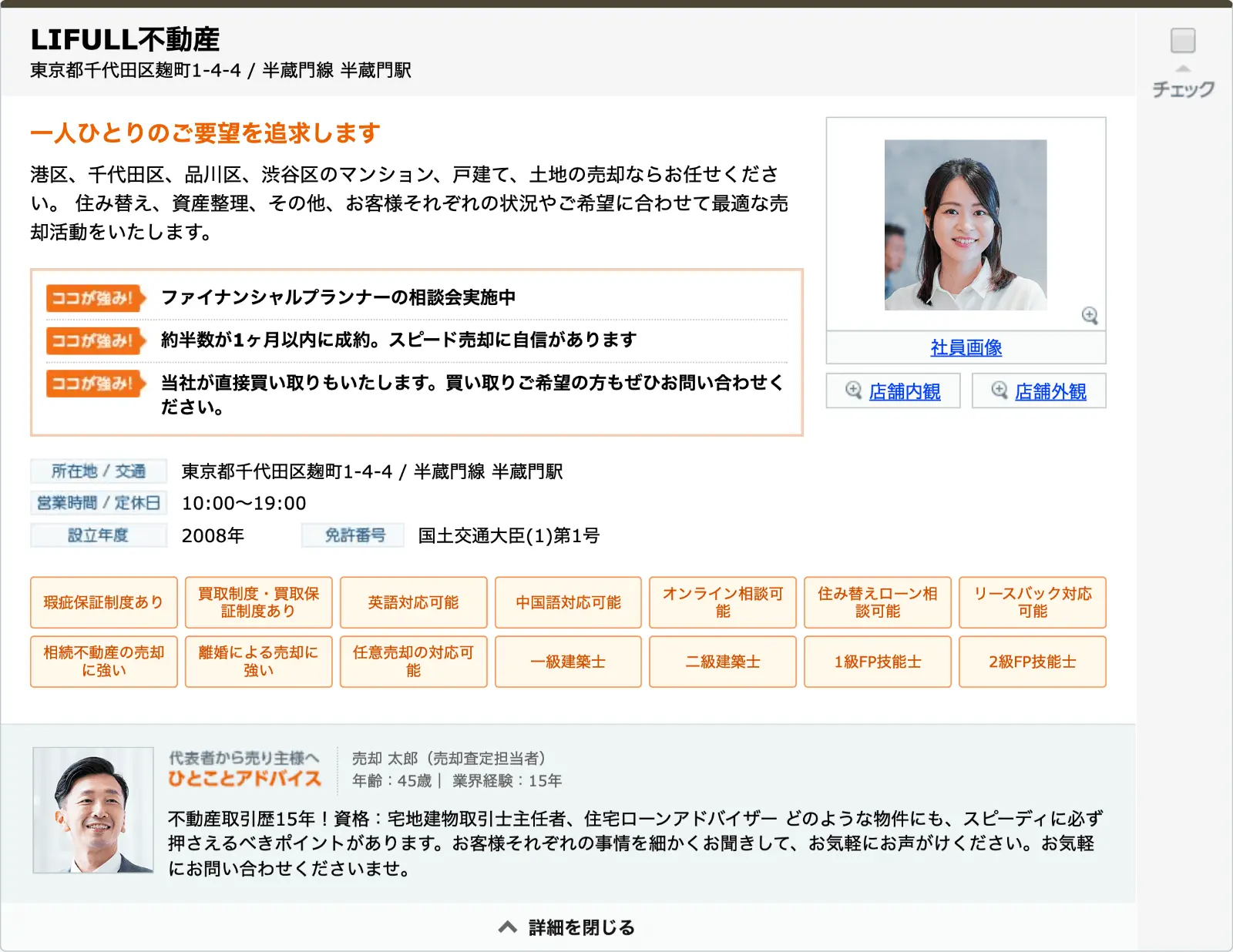This screenshot has width=1233, height=952.
Task: Select the オンライン相談可能 tag
Action: pyautogui.click(x=723, y=602)
